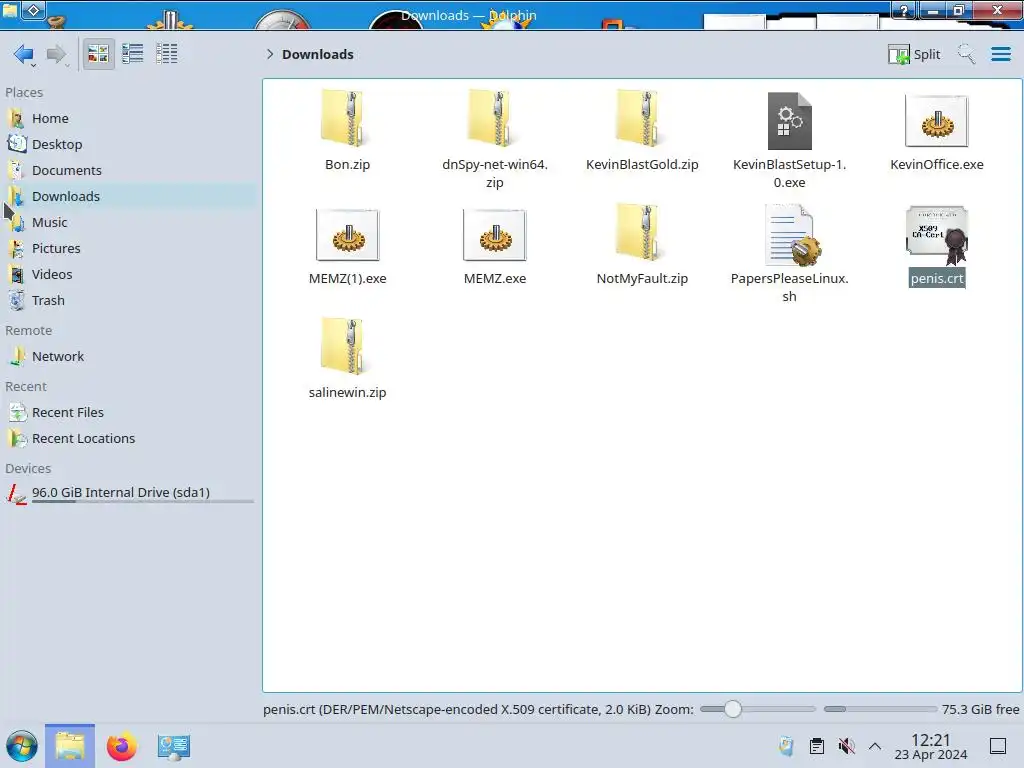Switch to Icons view mode
Viewport: 1024px width, 768px height.
click(98, 54)
